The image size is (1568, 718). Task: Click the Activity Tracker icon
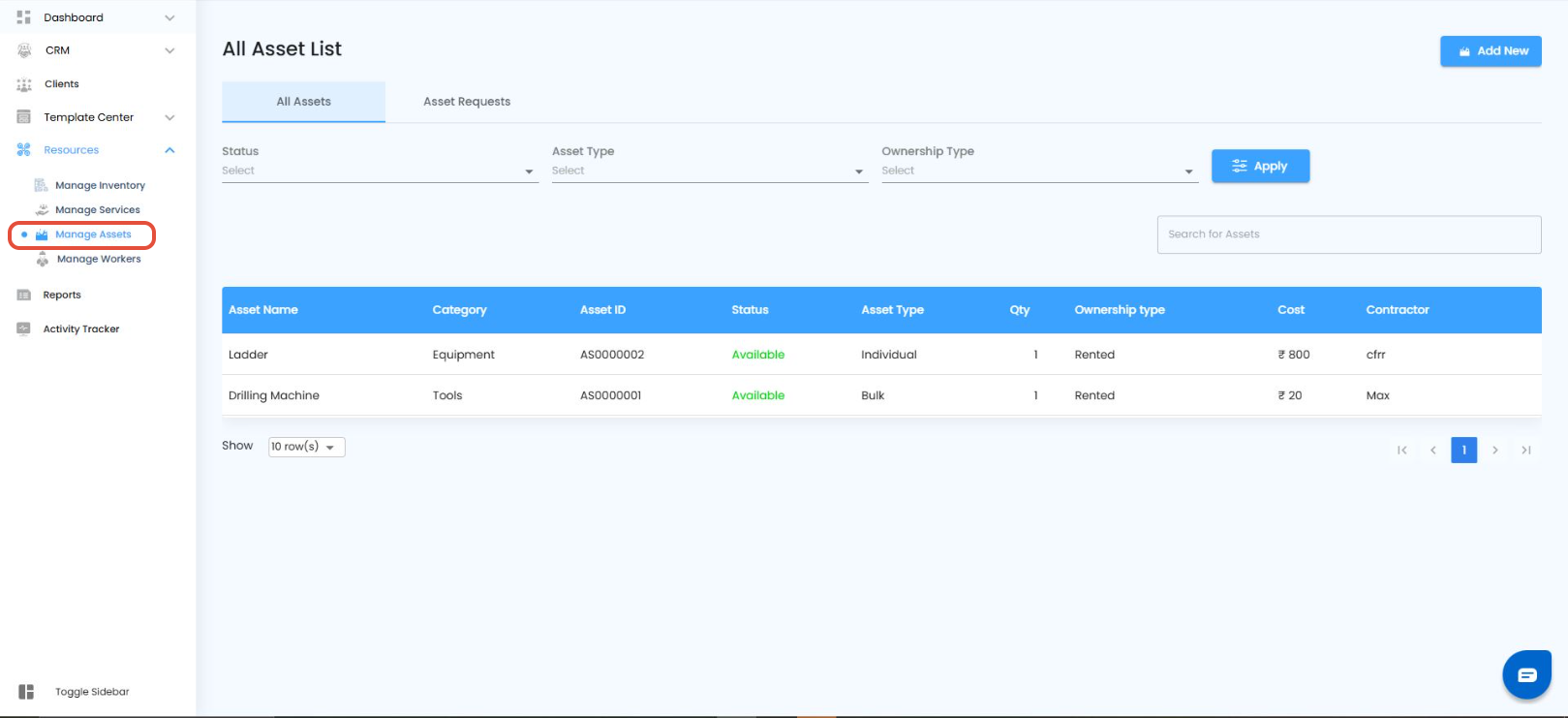pos(24,329)
